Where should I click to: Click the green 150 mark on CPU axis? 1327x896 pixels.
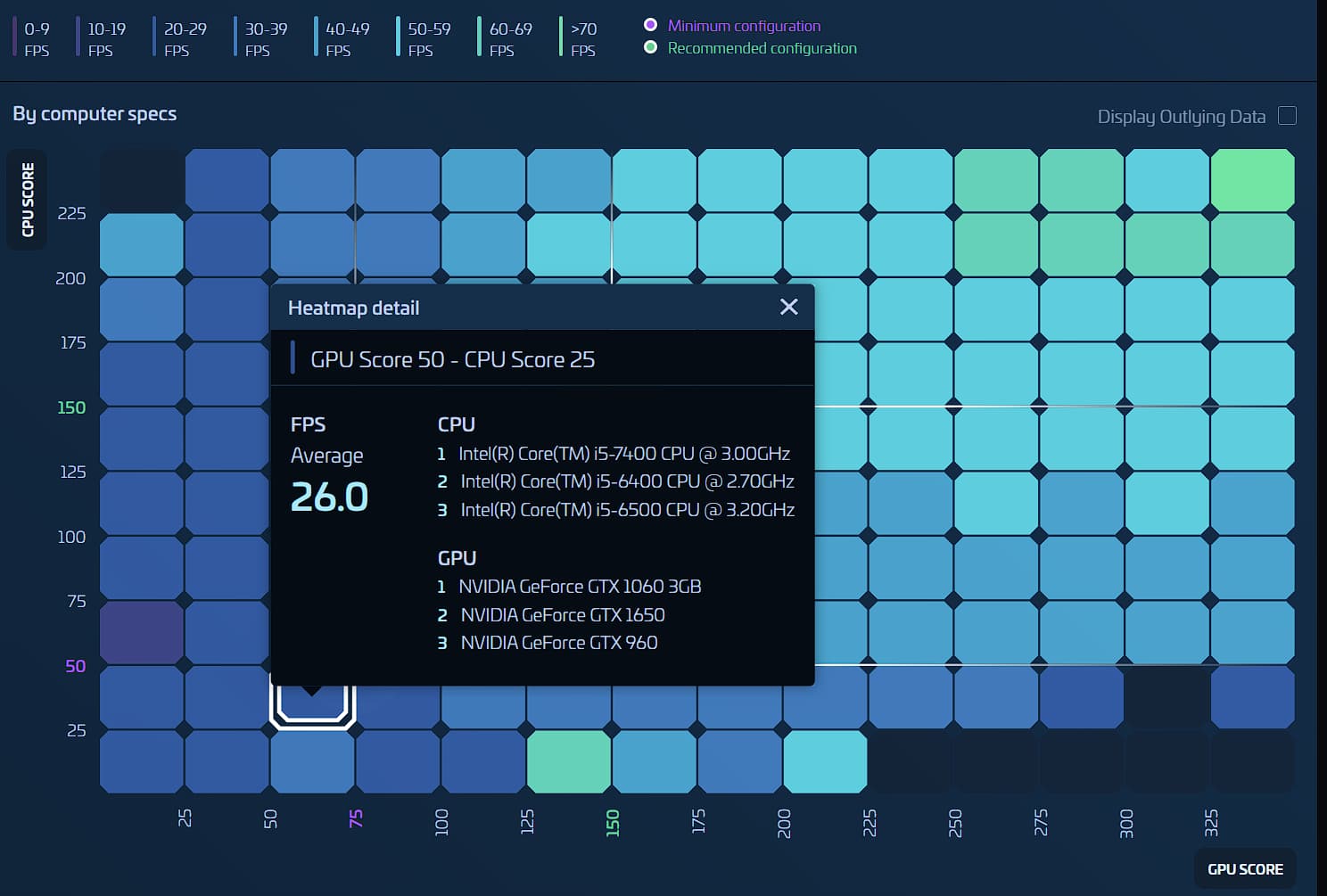[x=71, y=407]
